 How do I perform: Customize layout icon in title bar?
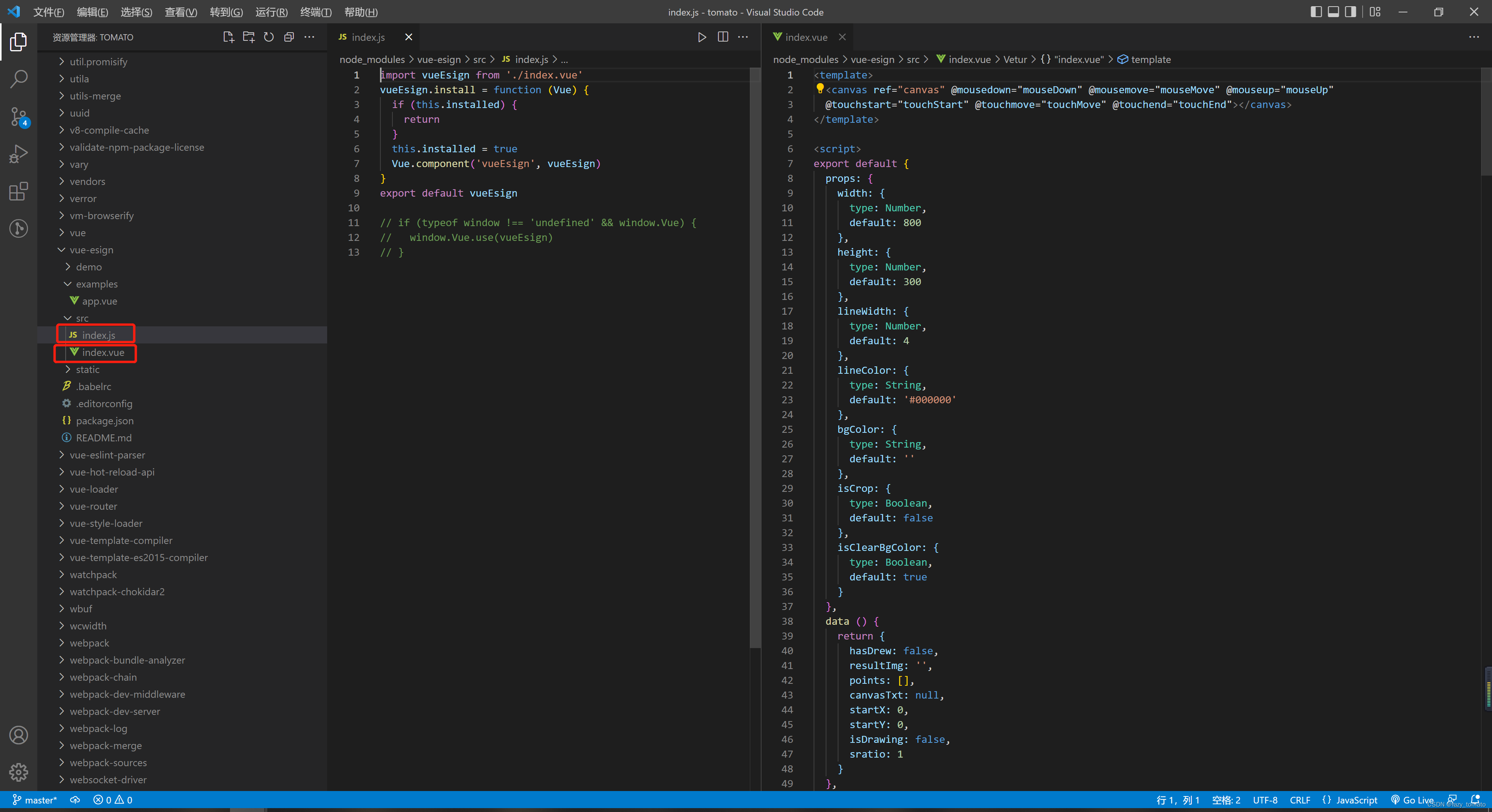pyautogui.click(x=1375, y=12)
